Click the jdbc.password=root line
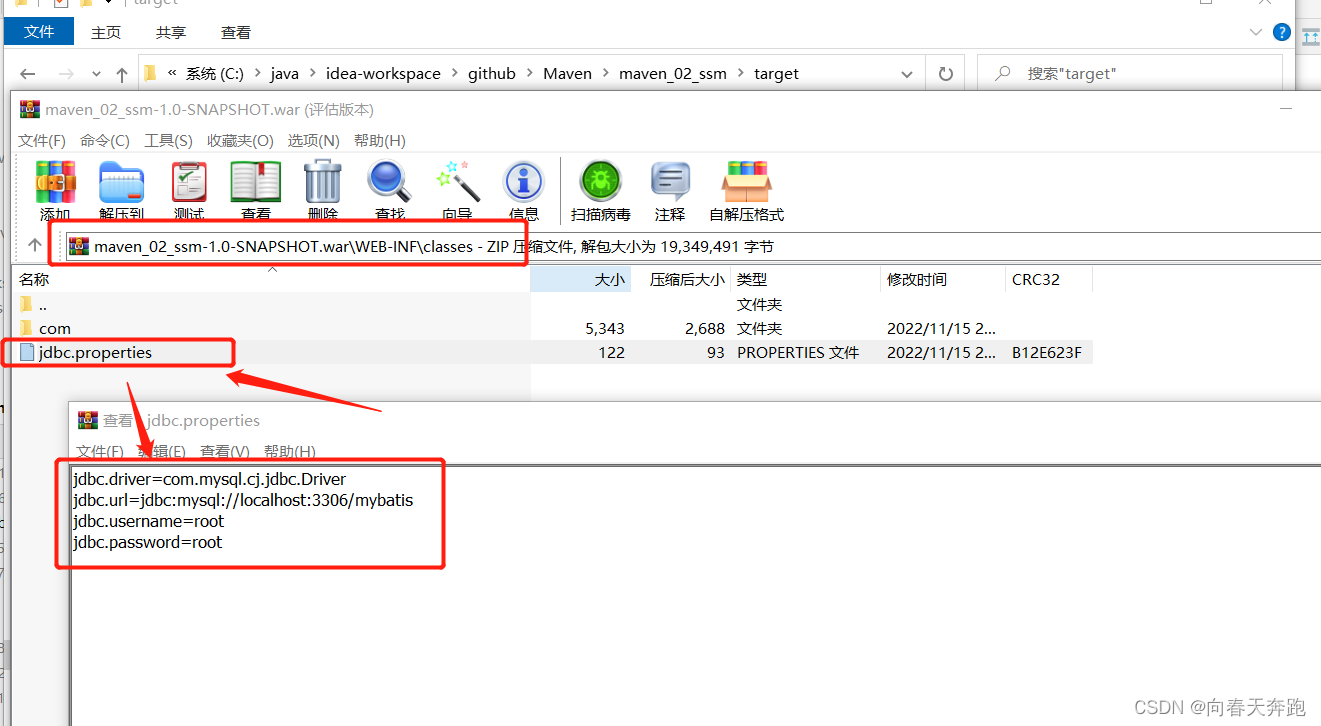 point(147,542)
